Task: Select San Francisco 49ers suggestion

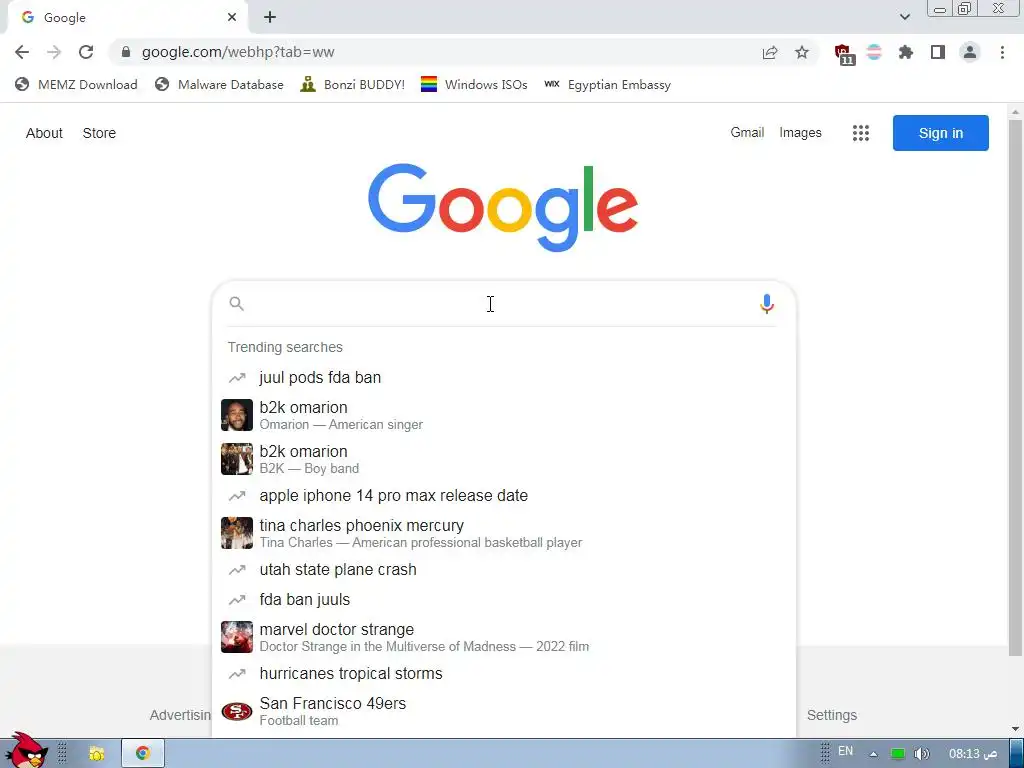Action: pos(504,711)
